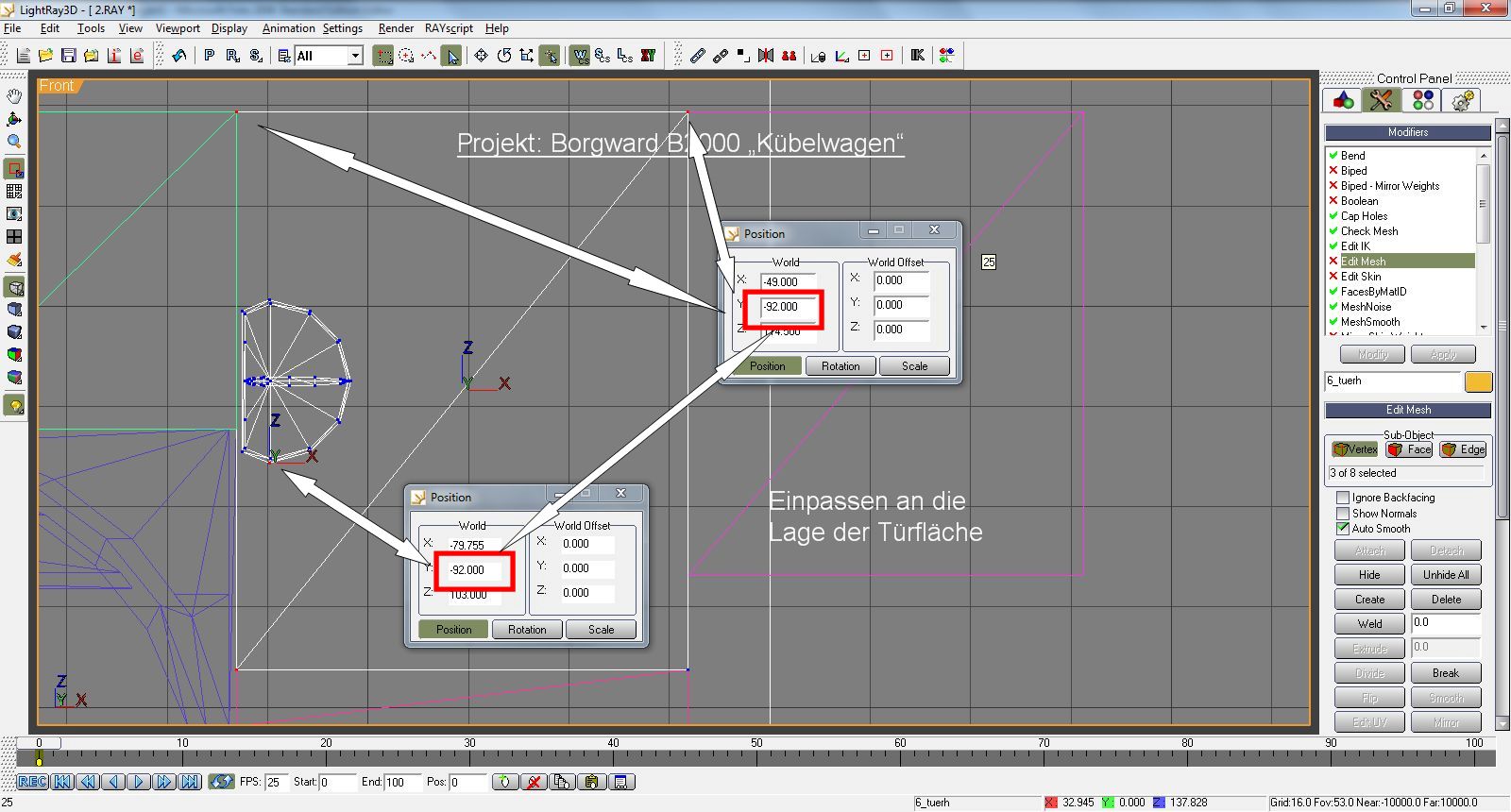Click the orange object color swatch
1511x812 pixels.
pos(1478,381)
